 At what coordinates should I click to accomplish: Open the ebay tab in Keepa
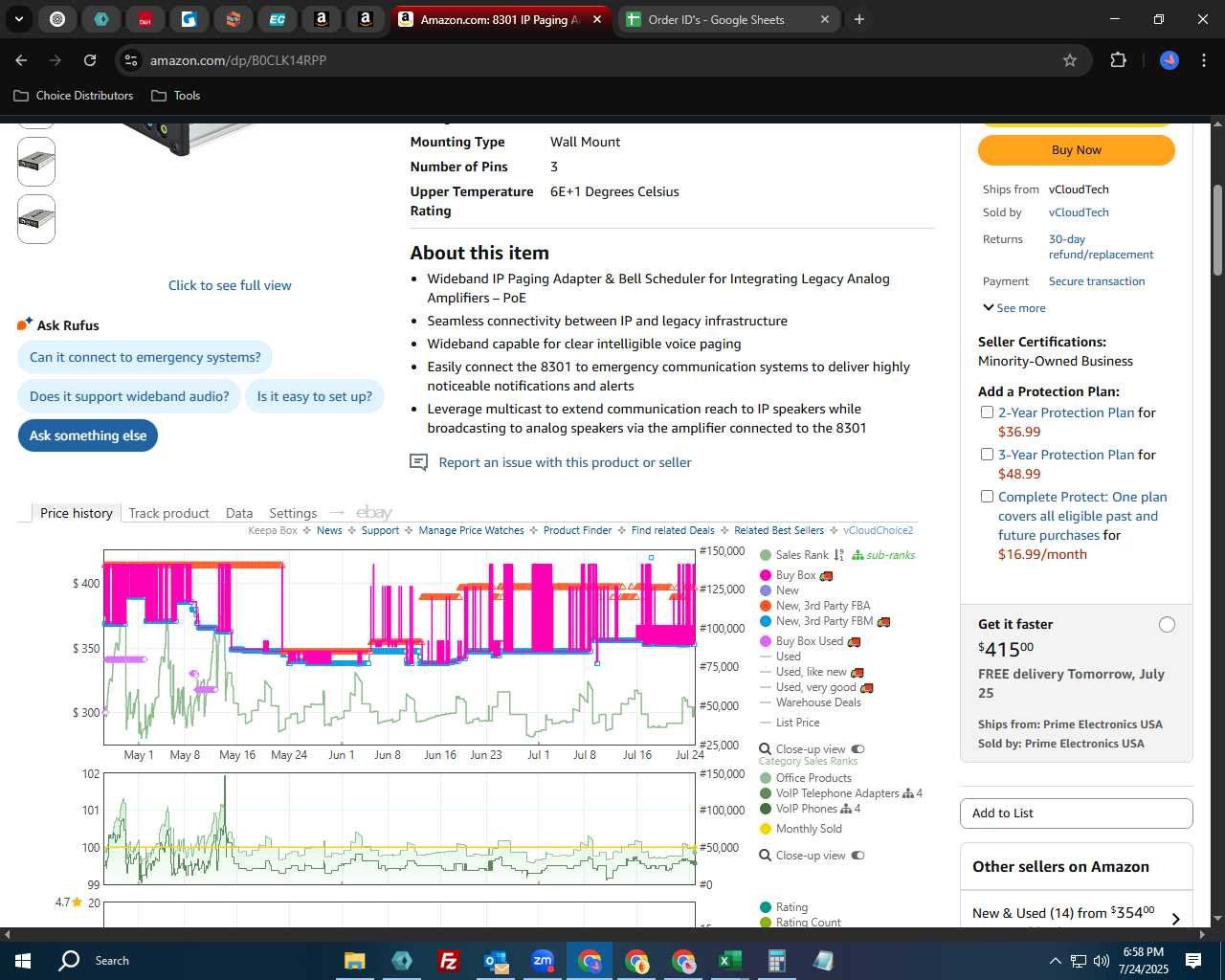374,513
